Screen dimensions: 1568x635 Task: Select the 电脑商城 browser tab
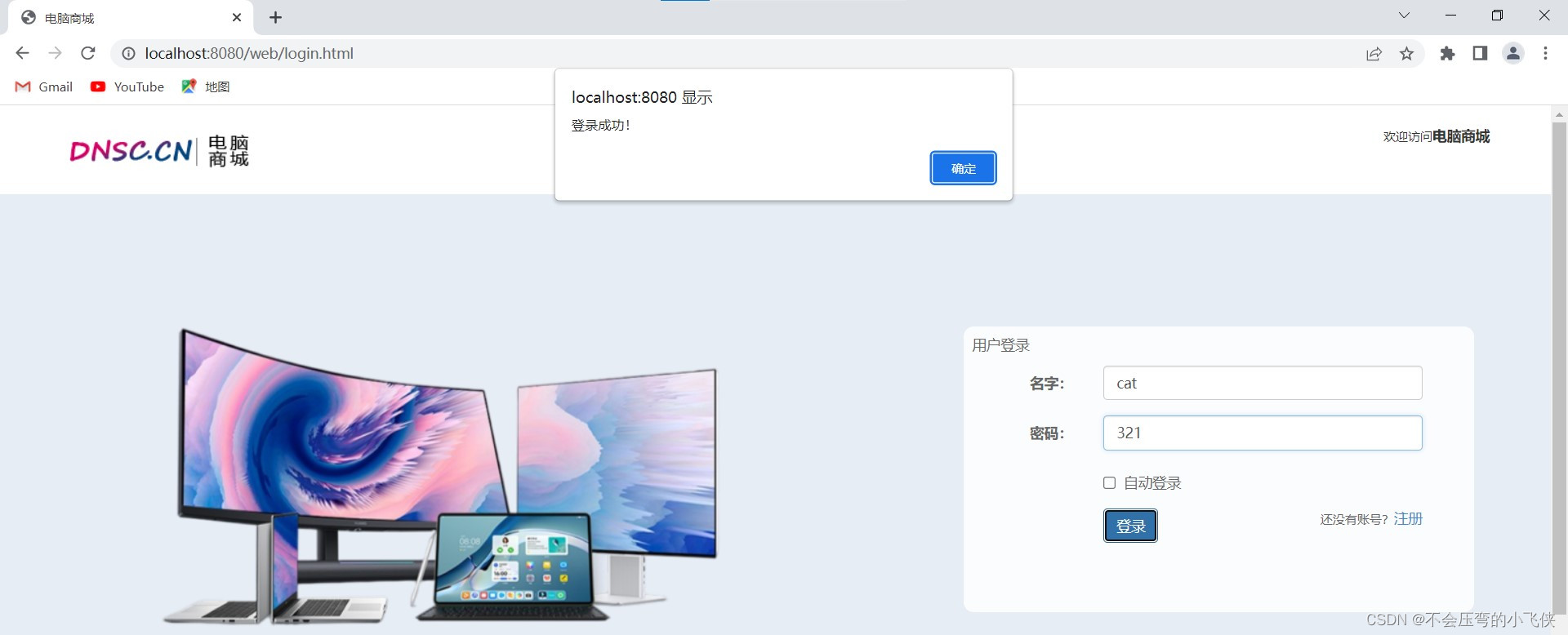point(131,17)
